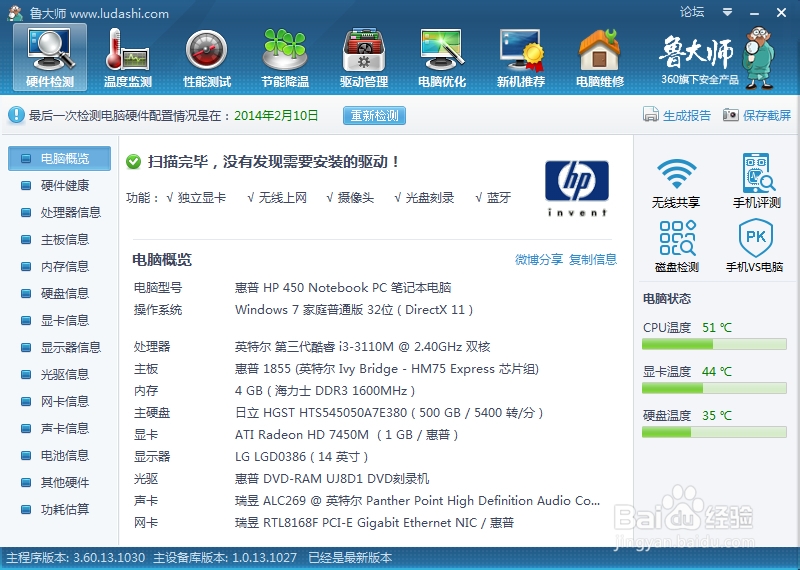Open 手机VS电脑 PK shield icon

[x=755, y=246]
